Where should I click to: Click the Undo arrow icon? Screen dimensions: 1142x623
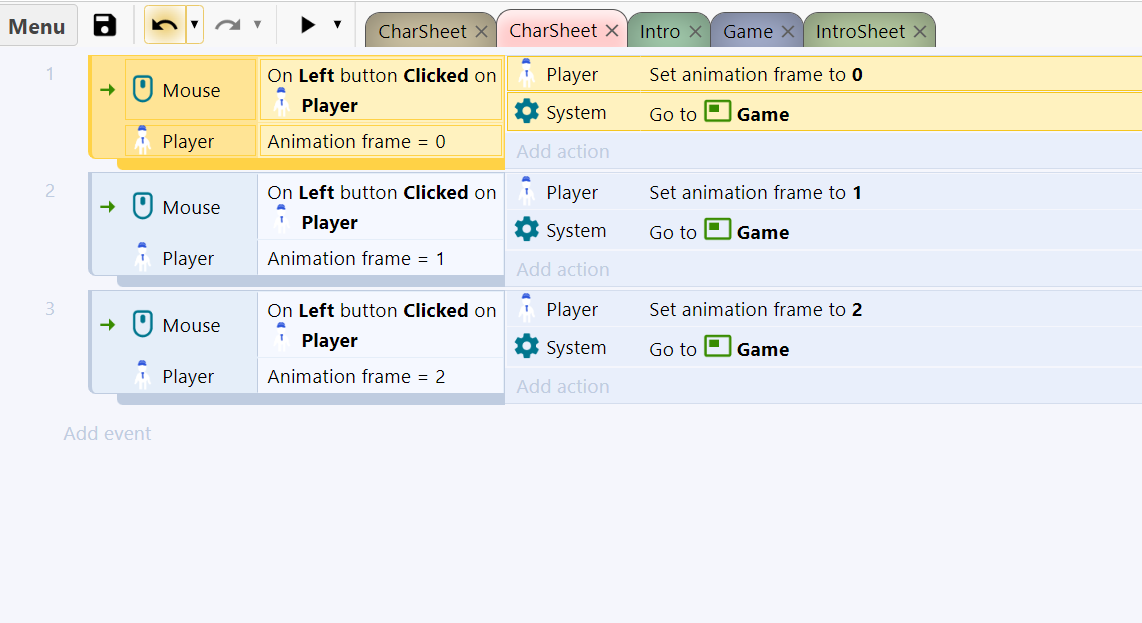[x=165, y=26]
